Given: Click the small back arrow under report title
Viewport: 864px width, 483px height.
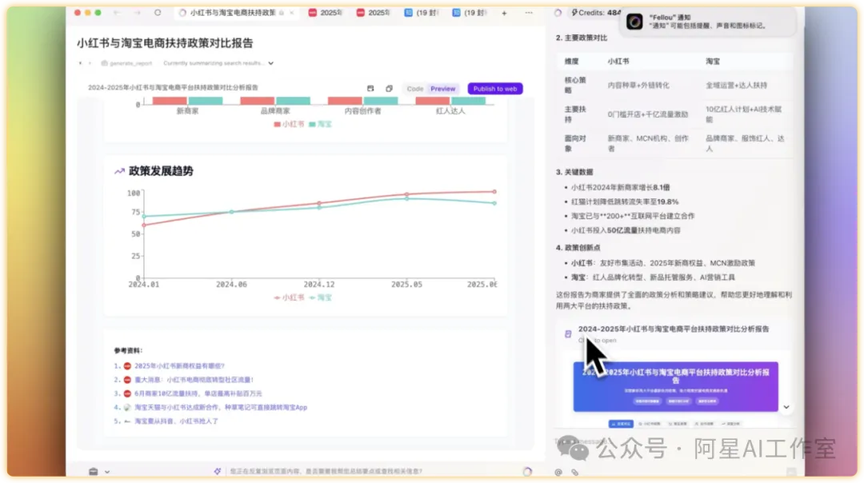Looking at the screenshot, I should click(80, 63).
